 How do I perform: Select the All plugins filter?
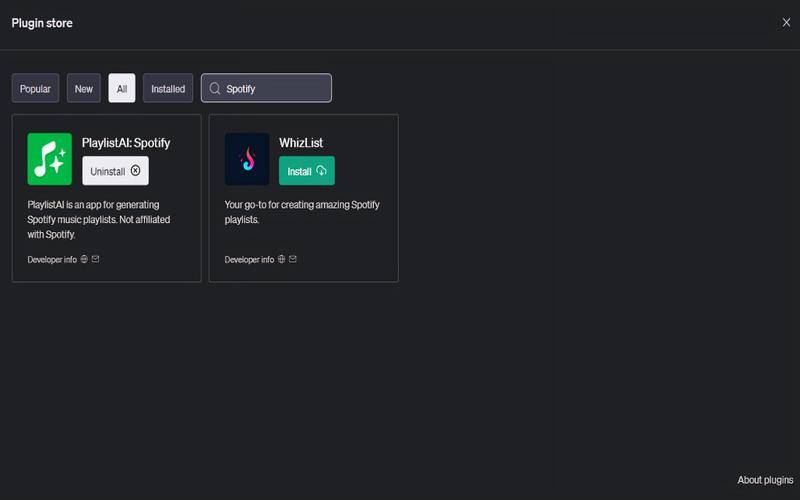122,88
